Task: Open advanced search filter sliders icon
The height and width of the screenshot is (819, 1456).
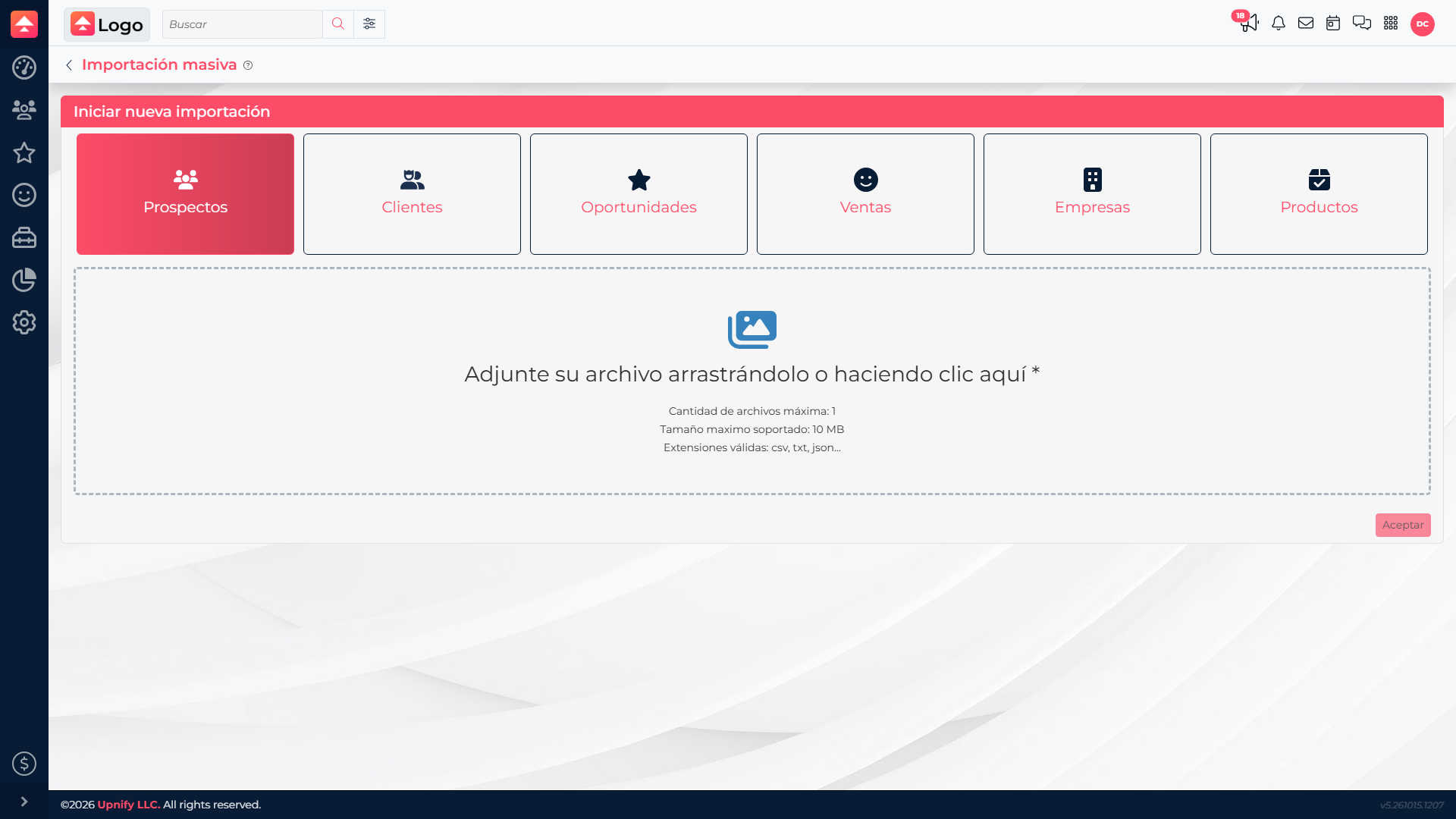Action: tap(369, 24)
